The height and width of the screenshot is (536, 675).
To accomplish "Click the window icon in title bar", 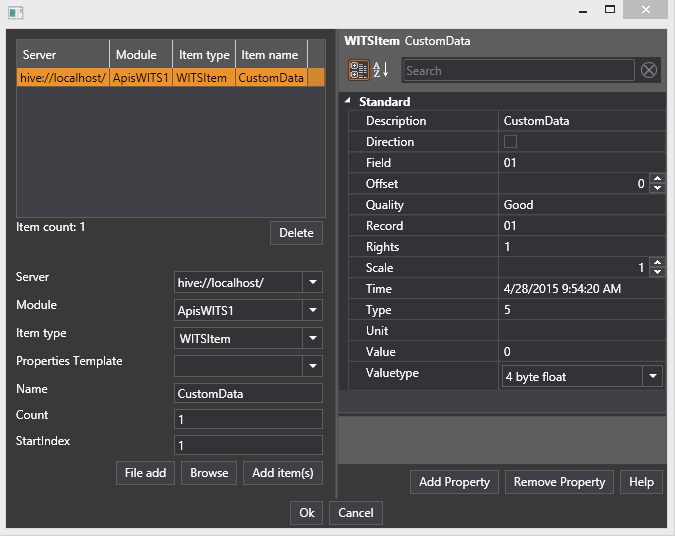I will [x=15, y=13].
